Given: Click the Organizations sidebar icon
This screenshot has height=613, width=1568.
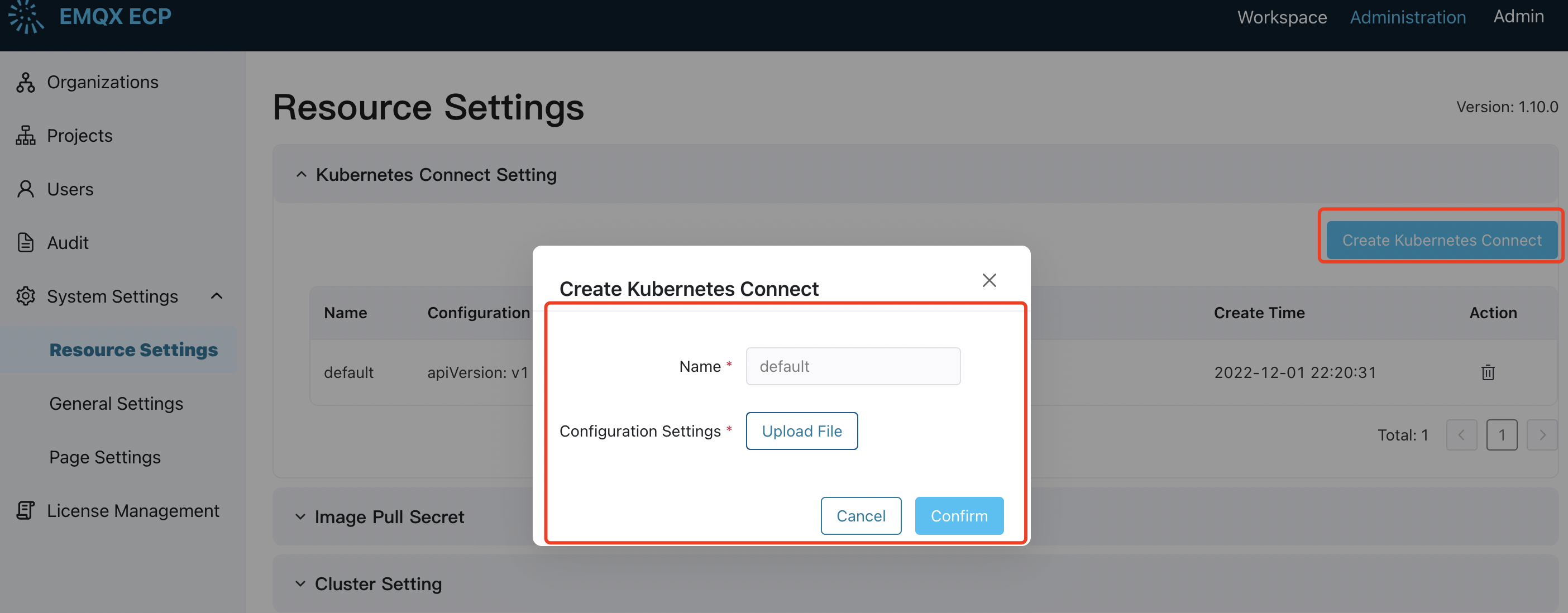Looking at the screenshot, I should coord(26,82).
